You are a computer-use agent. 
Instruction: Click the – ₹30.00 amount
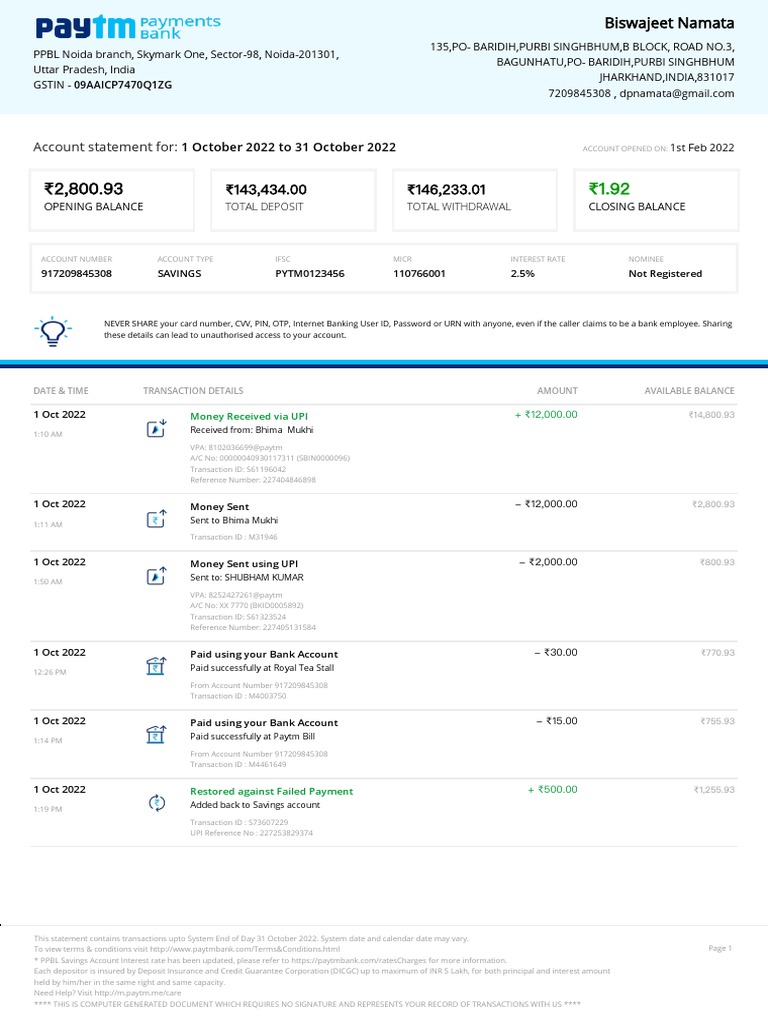pos(556,652)
